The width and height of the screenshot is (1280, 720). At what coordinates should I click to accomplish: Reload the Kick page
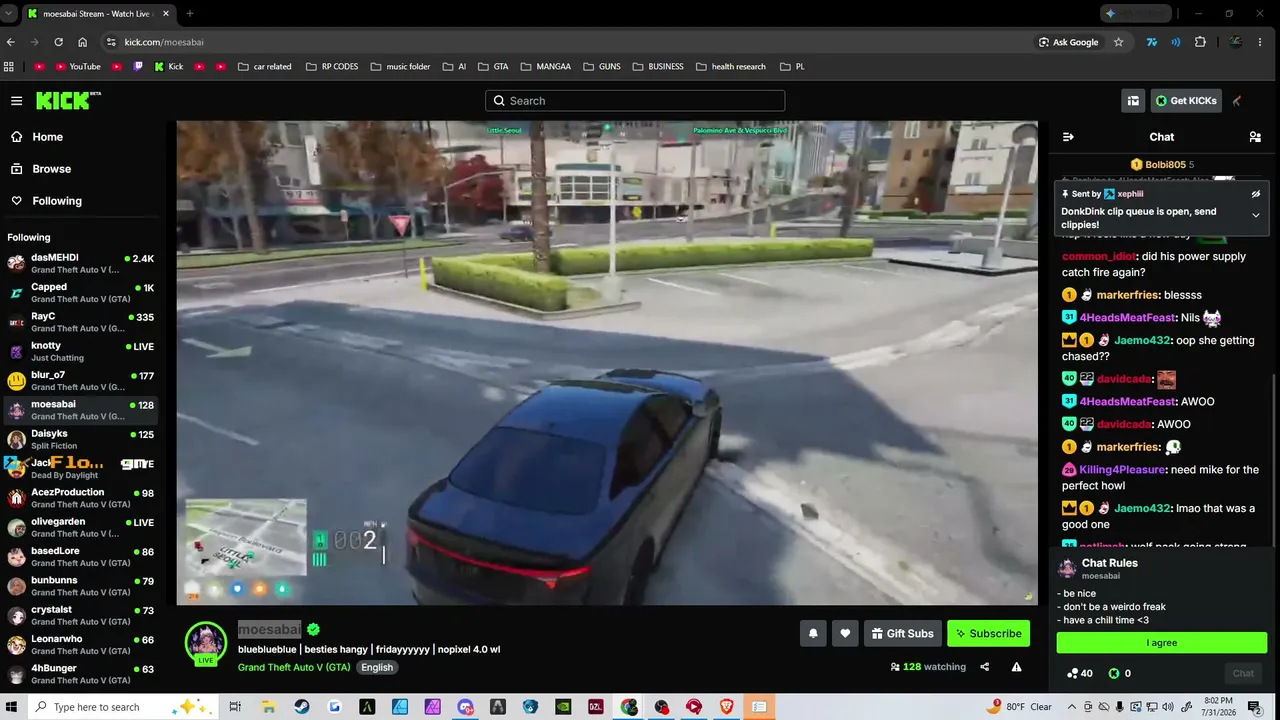[x=58, y=42]
